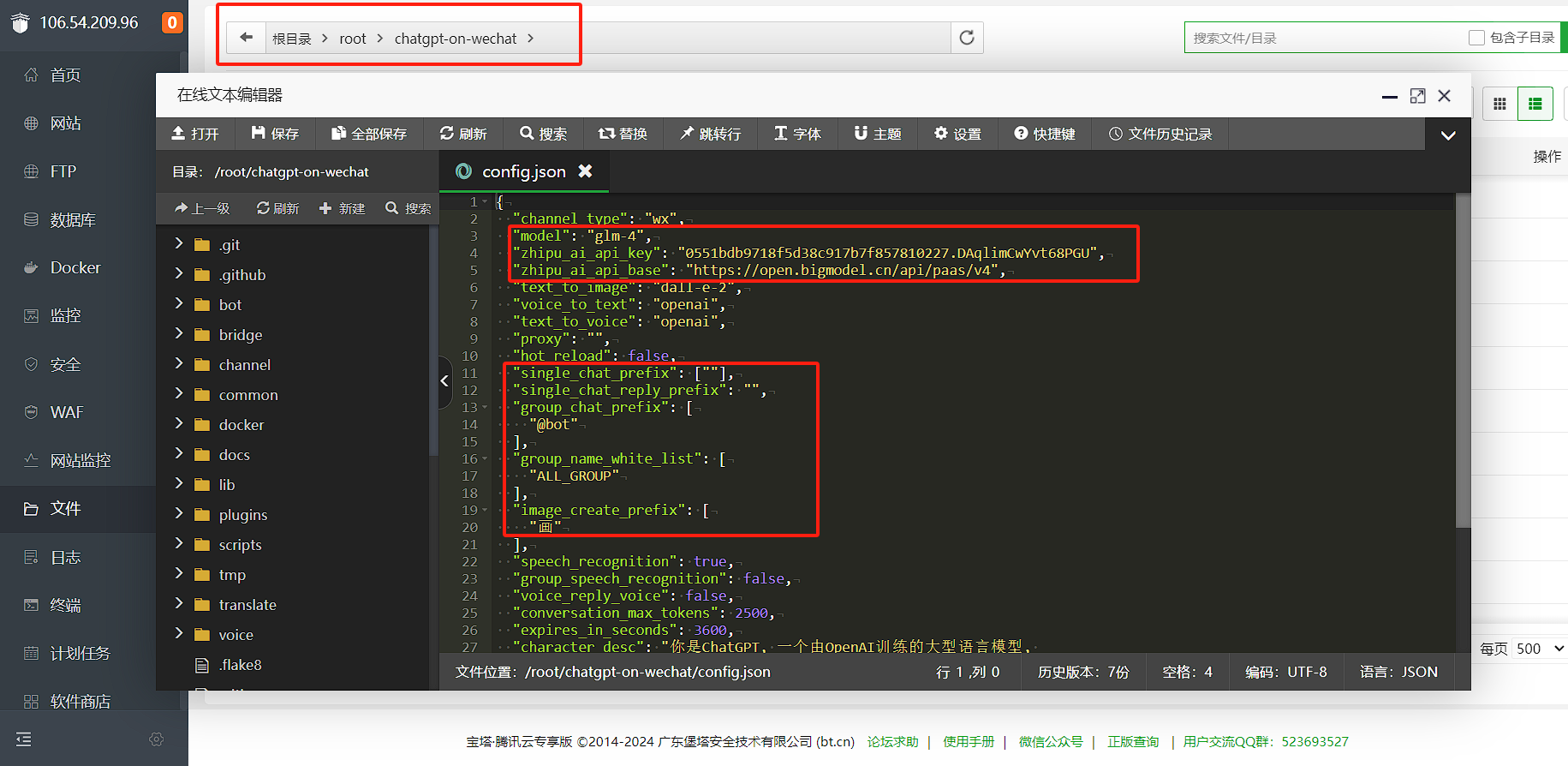Click 上一级 to go up a directory
1568x766 pixels.
point(202,208)
